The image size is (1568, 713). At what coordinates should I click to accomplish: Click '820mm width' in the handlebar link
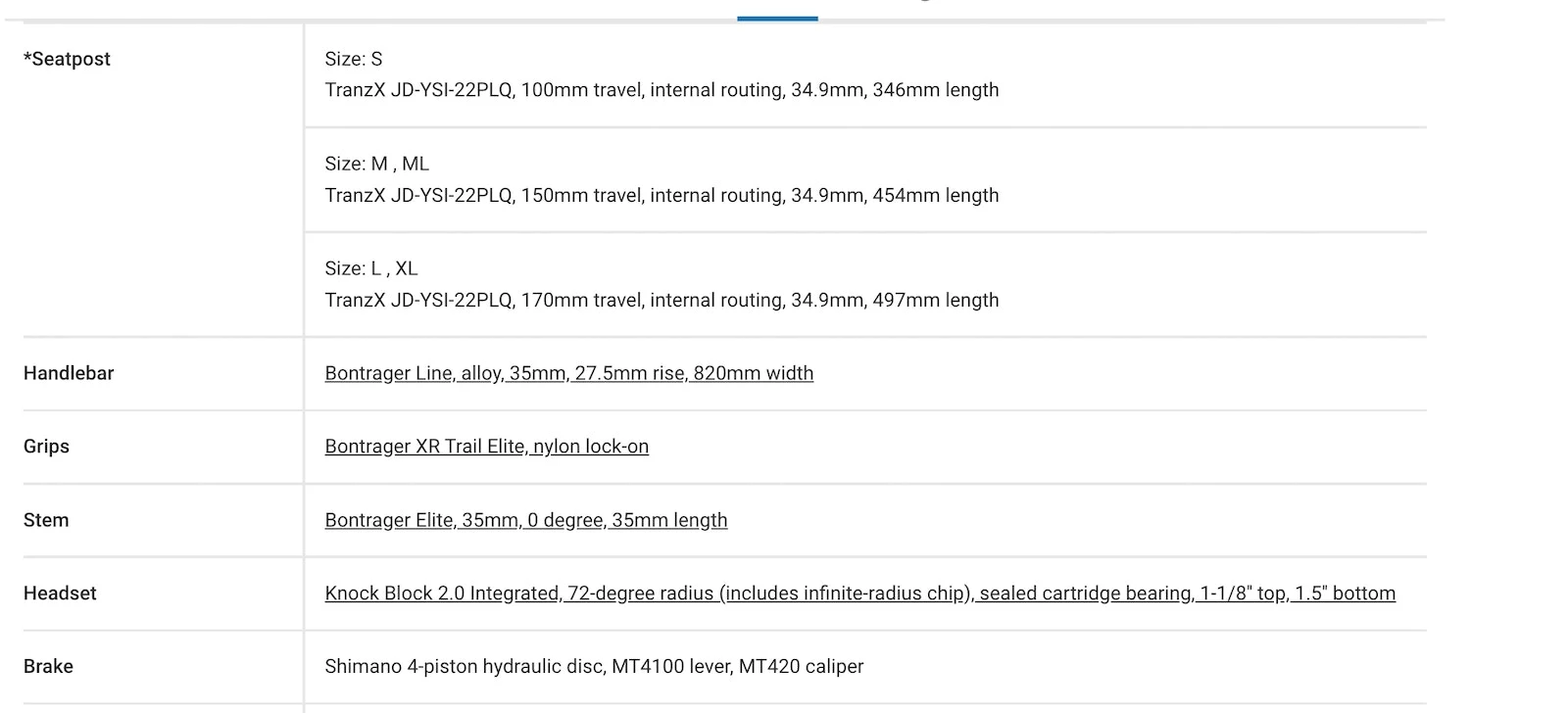click(754, 373)
